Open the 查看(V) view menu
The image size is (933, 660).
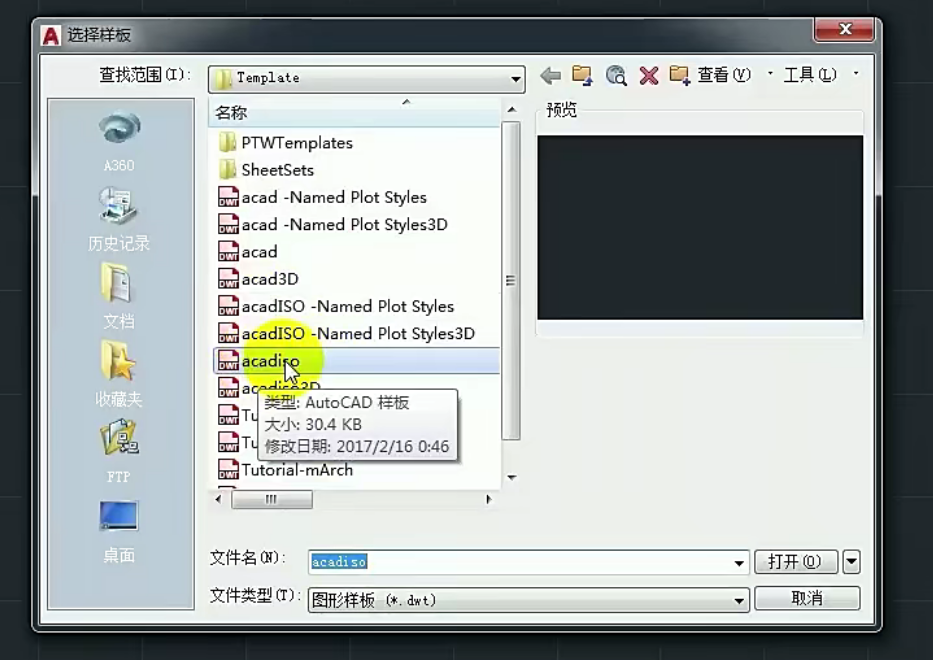(x=724, y=74)
